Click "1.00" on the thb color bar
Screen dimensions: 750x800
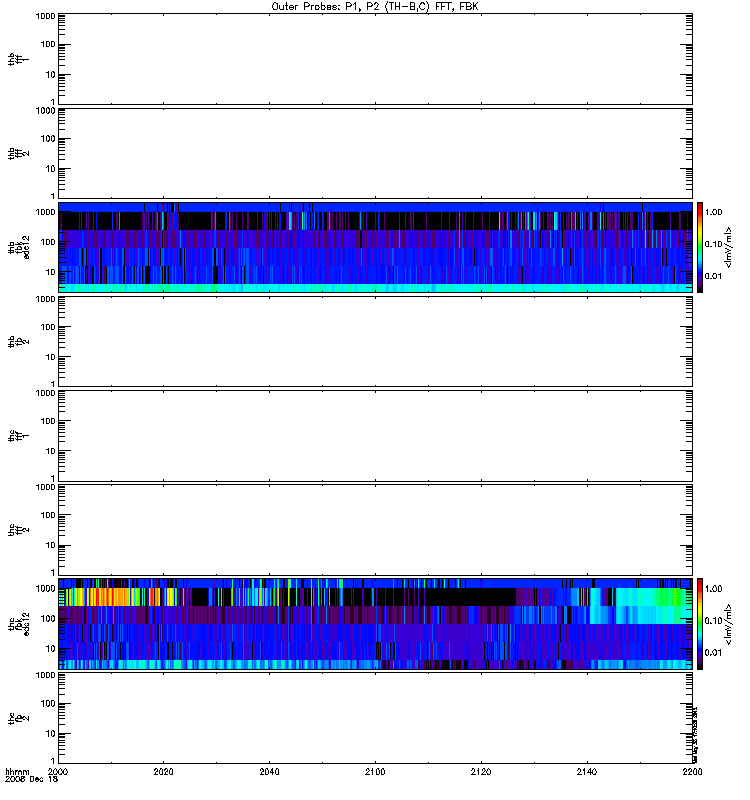(713, 212)
